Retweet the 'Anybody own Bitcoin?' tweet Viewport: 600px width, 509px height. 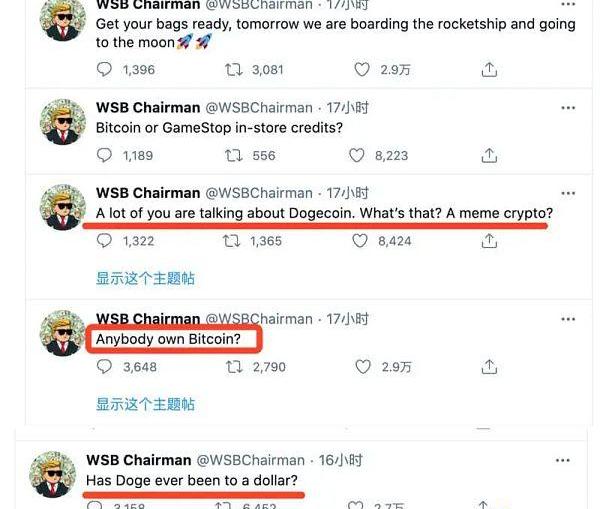click(x=234, y=367)
